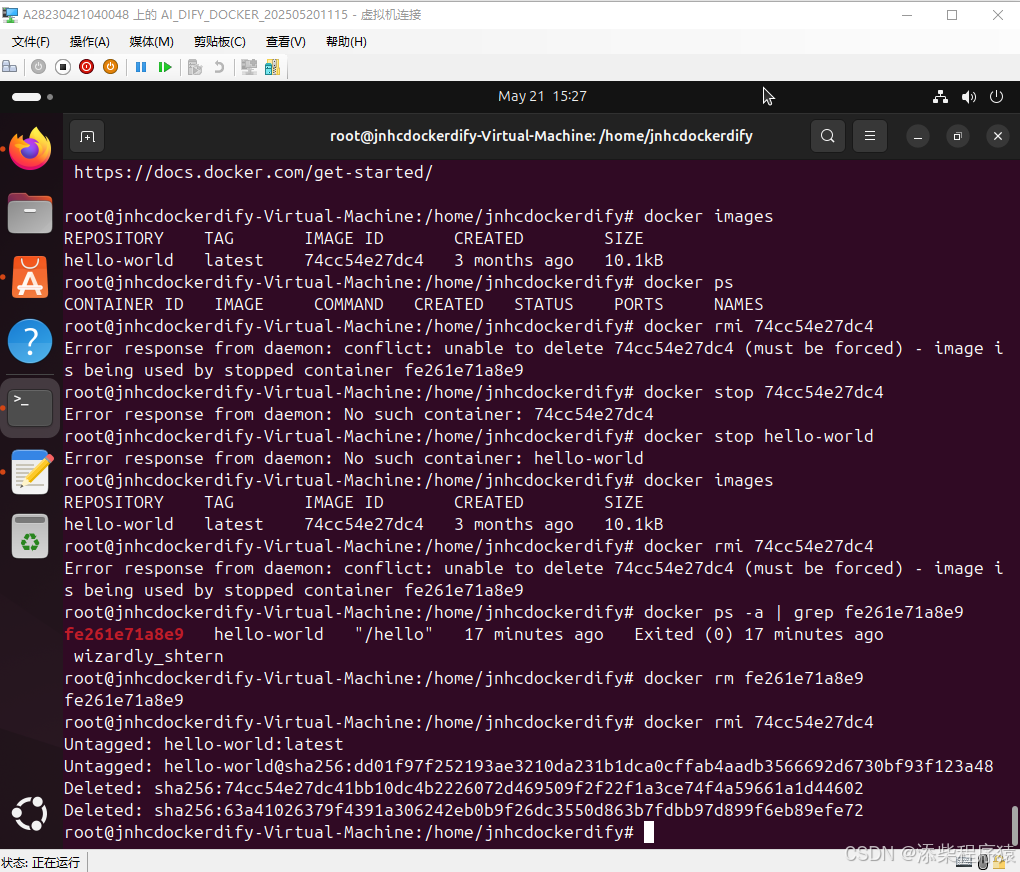Click the grayed Start VM power icon
The height and width of the screenshot is (872, 1020).
pyautogui.click(x=38, y=67)
